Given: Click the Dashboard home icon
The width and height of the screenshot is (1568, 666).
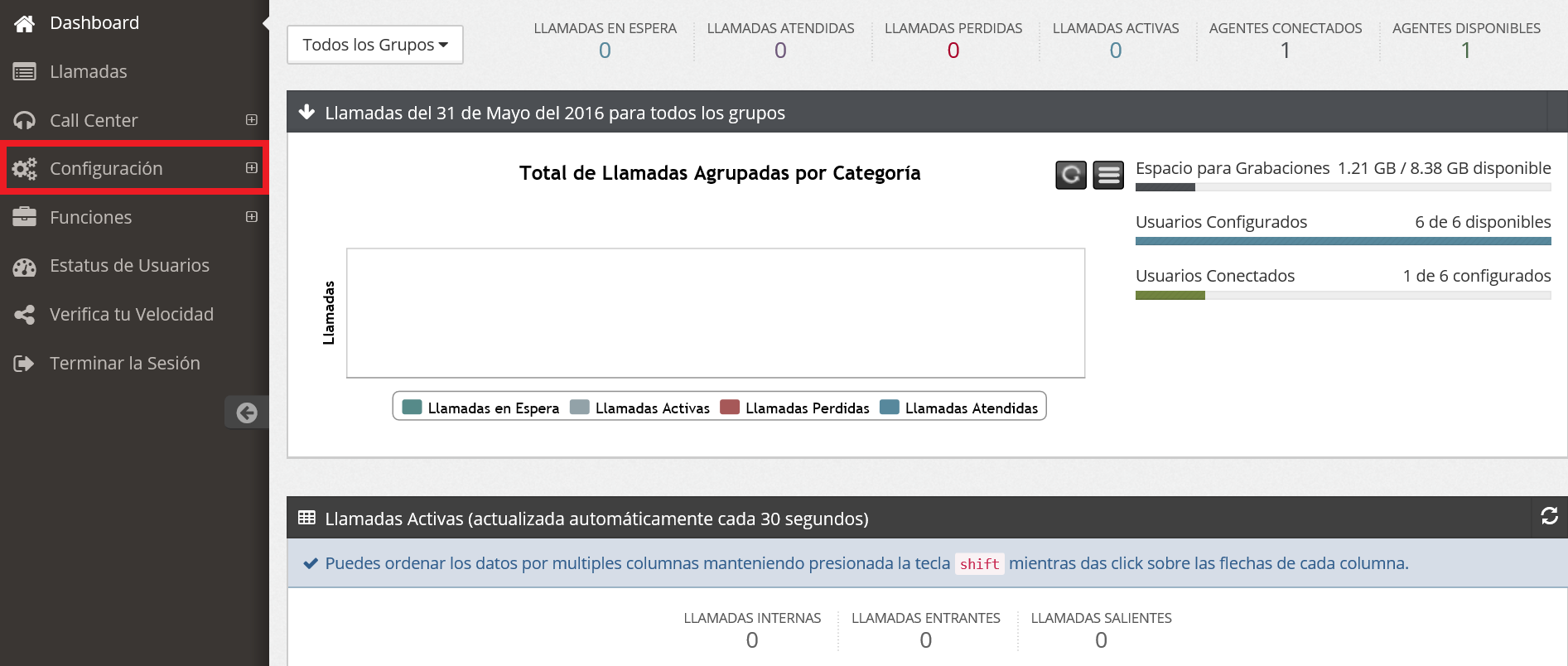Looking at the screenshot, I should pyautogui.click(x=25, y=23).
